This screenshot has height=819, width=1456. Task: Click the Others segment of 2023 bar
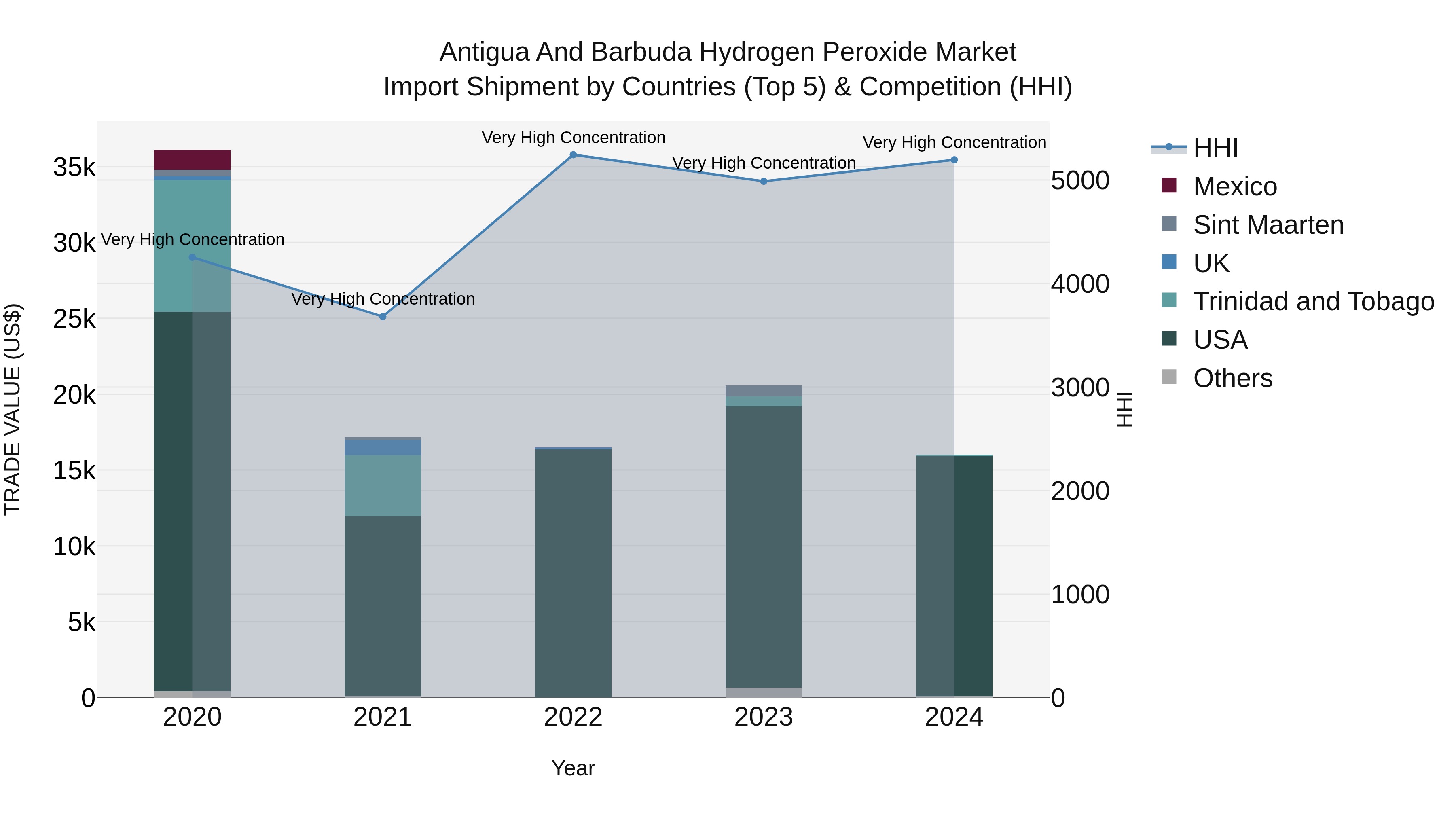tap(764, 692)
